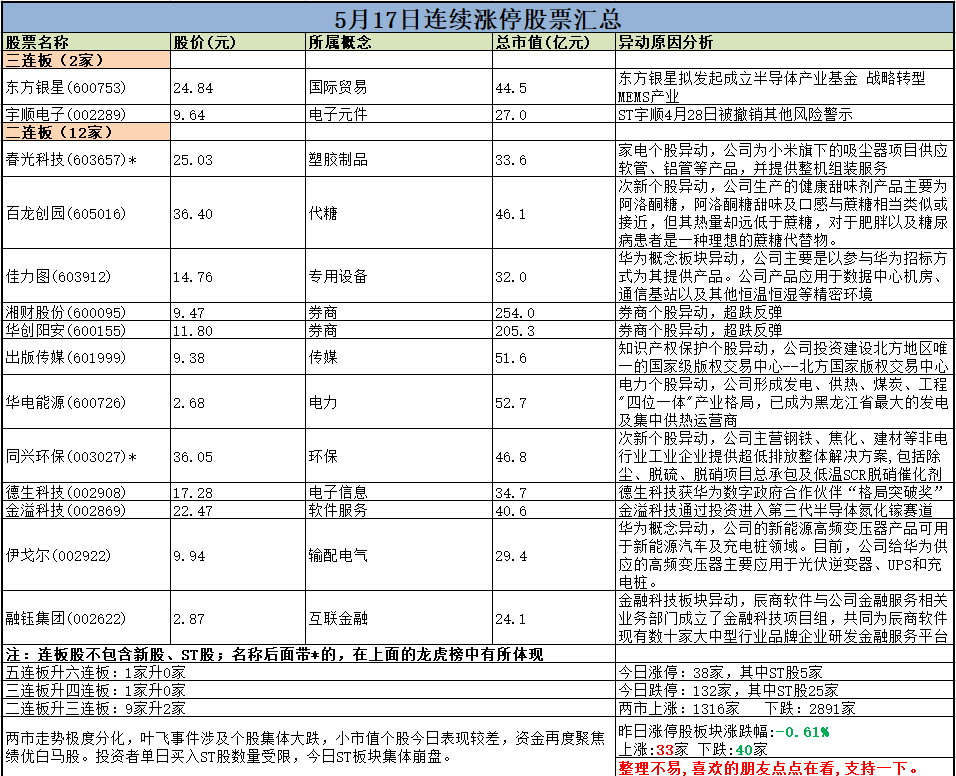Select stock name 百龙创园(605016)

click(x=66, y=213)
